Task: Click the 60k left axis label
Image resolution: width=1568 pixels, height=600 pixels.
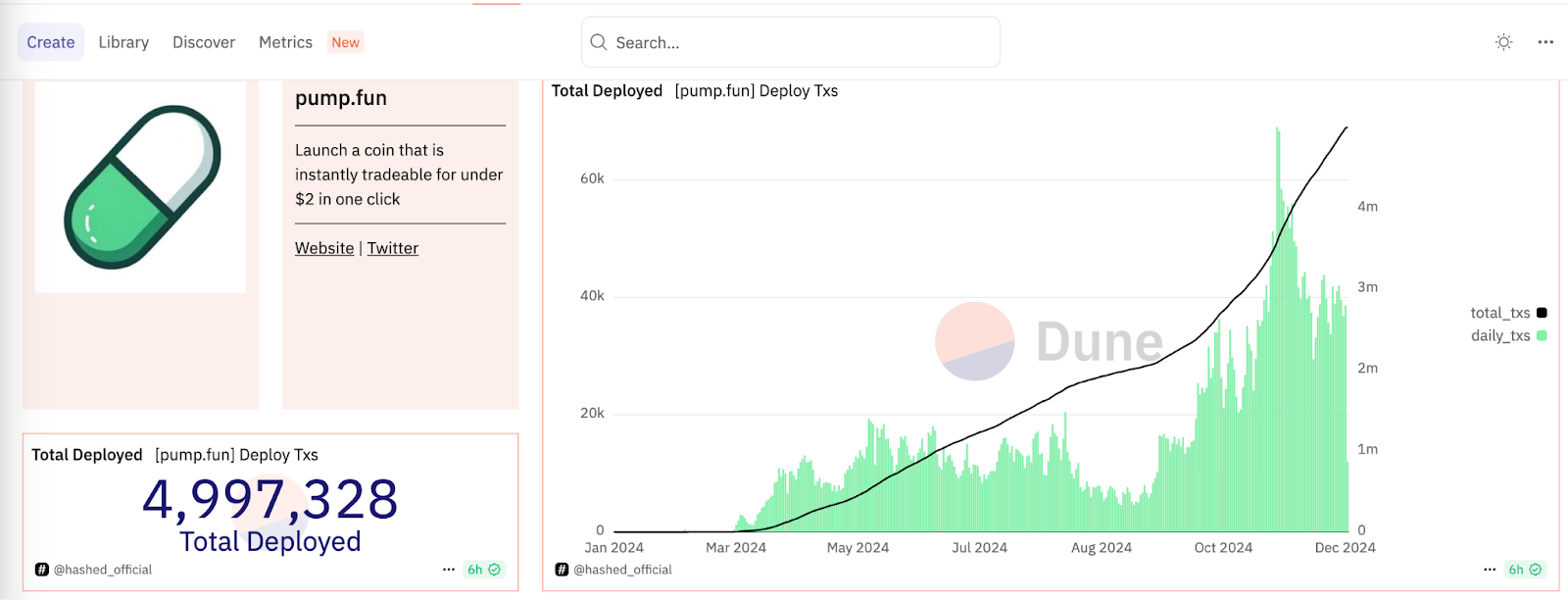Action: (592, 178)
